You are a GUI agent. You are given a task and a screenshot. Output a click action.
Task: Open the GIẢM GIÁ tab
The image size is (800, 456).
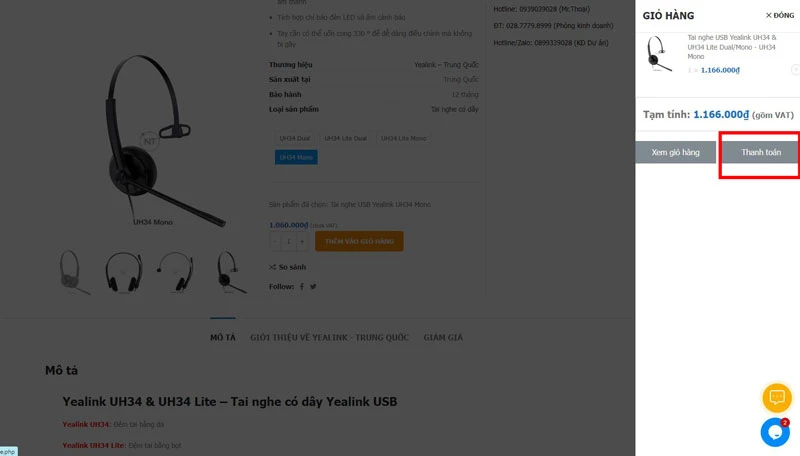pyautogui.click(x=443, y=337)
